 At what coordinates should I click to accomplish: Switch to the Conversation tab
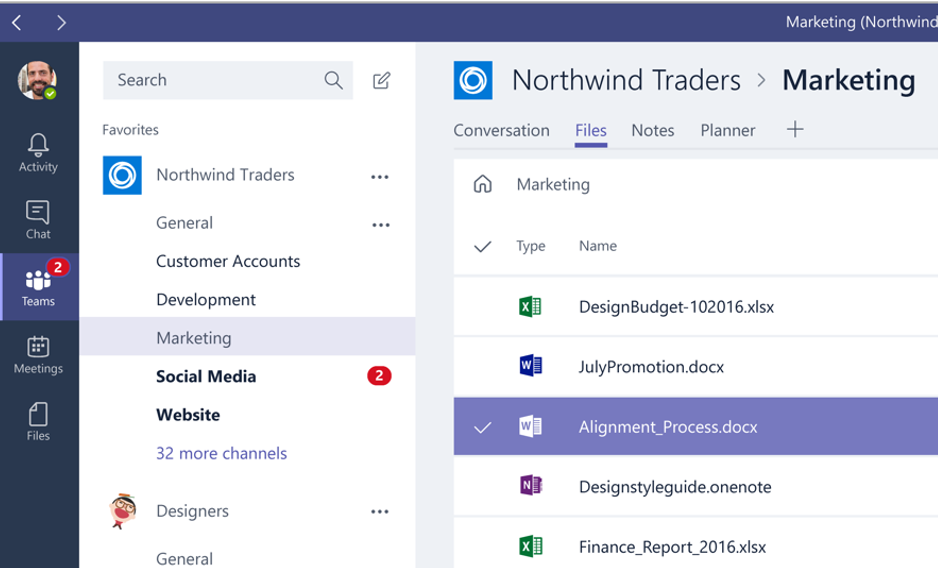(x=501, y=130)
